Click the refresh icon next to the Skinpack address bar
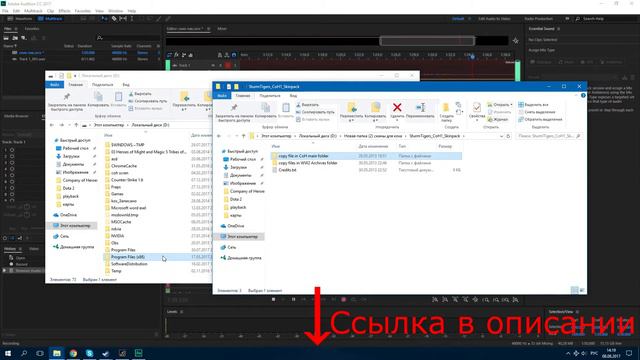640x360 pixels. click(x=508, y=136)
